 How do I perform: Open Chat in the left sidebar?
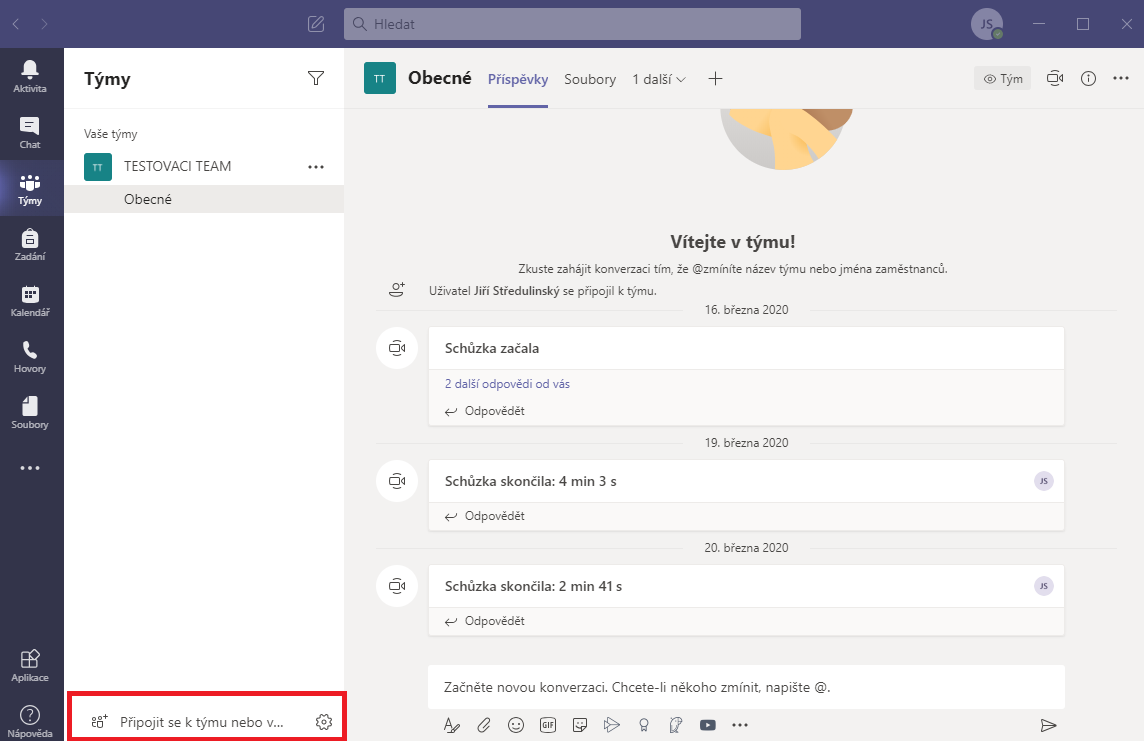pyautogui.click(x=30, y=132)
